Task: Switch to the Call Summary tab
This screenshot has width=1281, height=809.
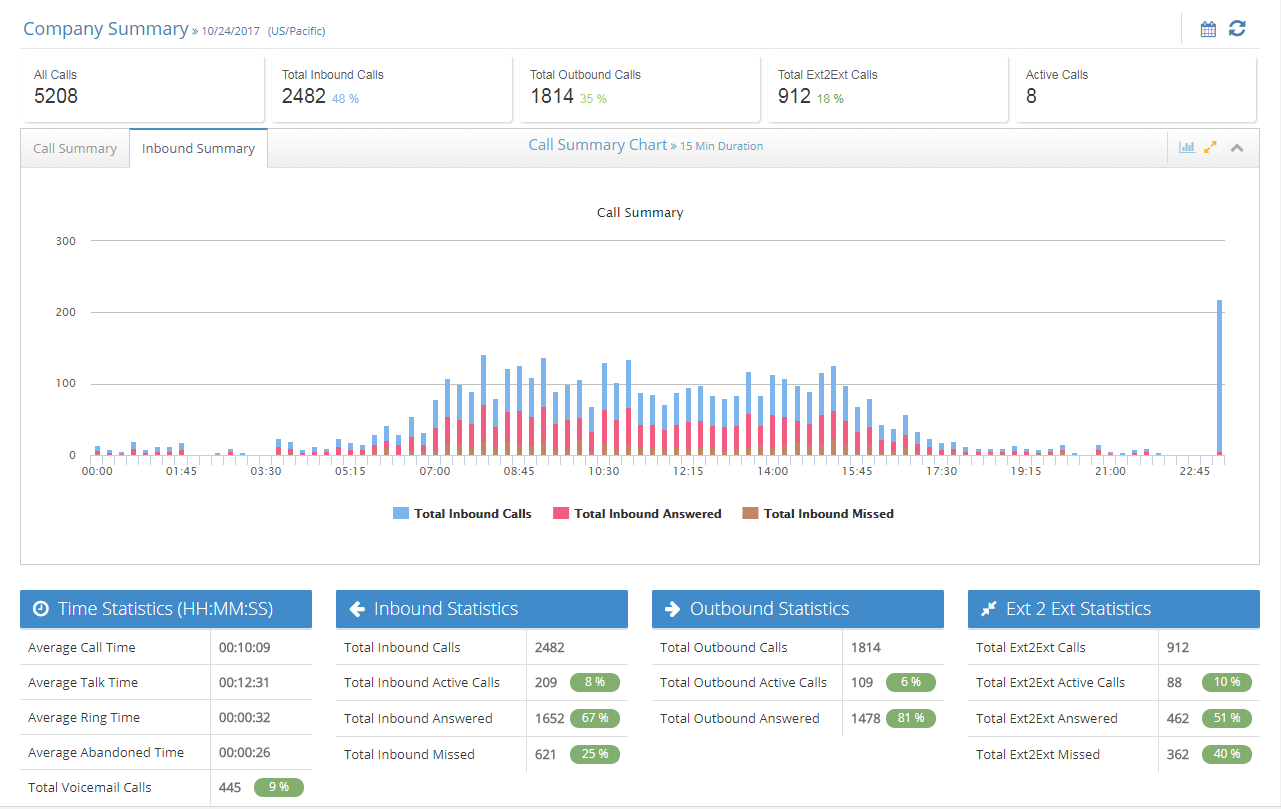Action: click(x=75, y=148)
